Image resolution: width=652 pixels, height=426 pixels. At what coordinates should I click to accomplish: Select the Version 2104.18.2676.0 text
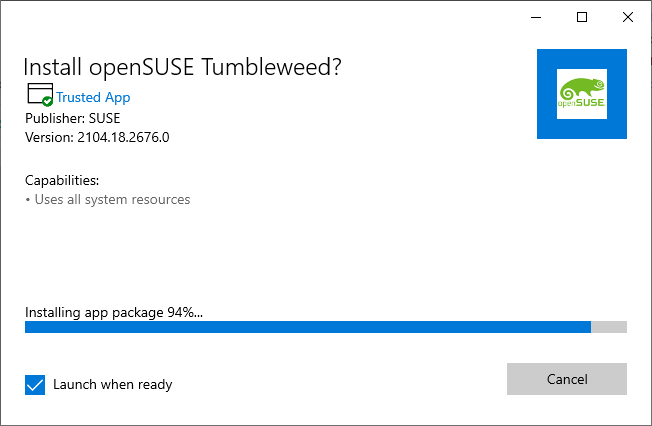pyautogui.click(x=97, y=137)
